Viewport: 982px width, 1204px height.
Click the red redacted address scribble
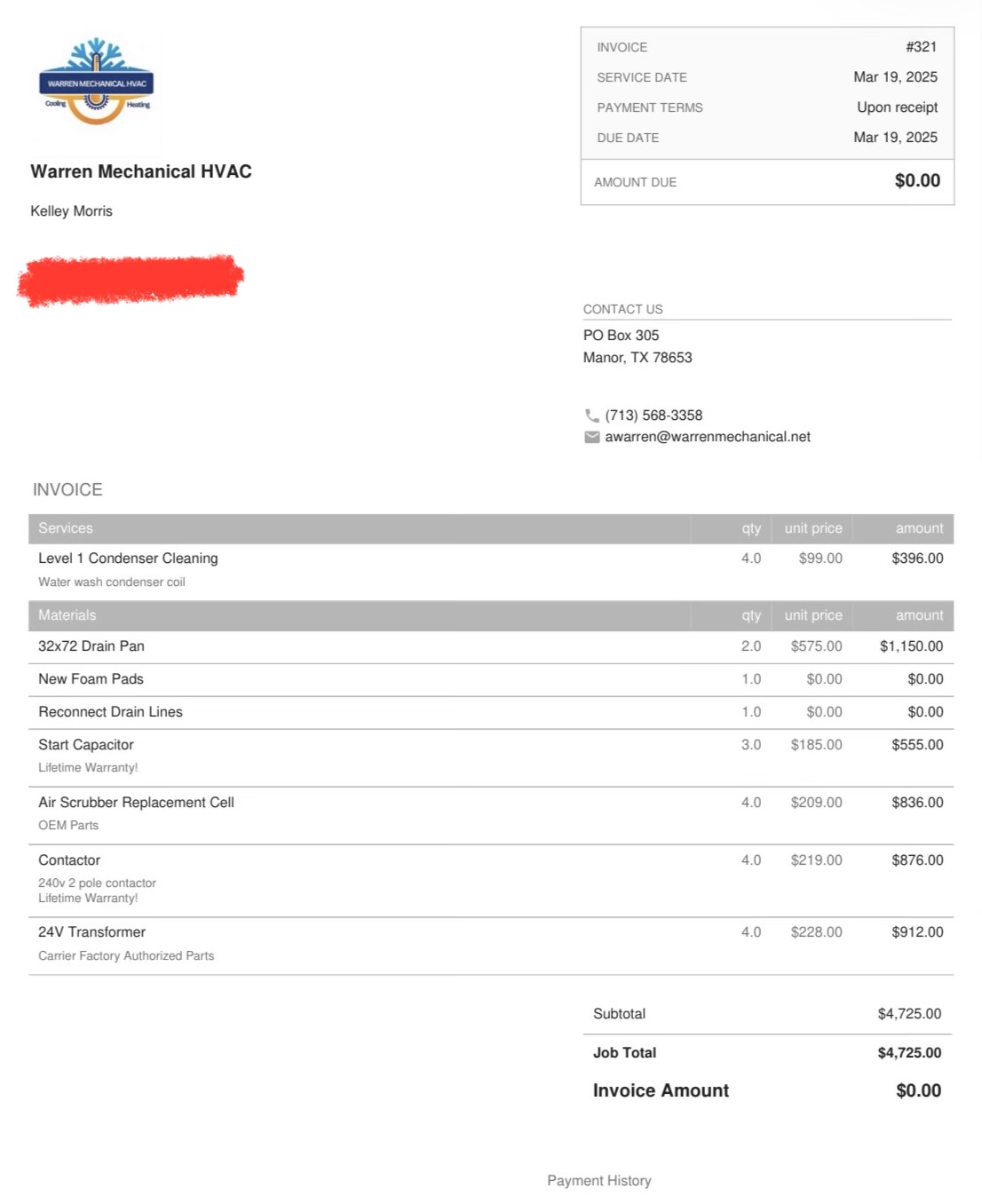[131, 279]
